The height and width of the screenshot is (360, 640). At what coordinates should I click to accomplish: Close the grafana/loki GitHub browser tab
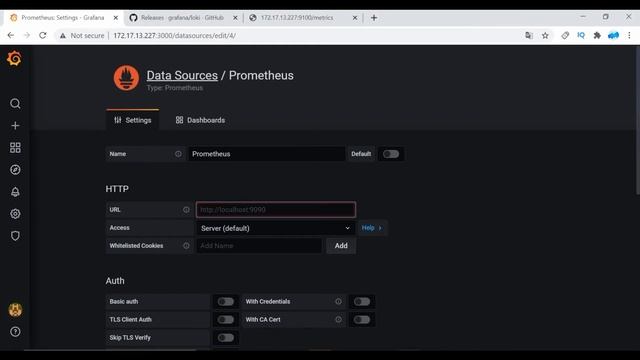[x=235, y=18]
